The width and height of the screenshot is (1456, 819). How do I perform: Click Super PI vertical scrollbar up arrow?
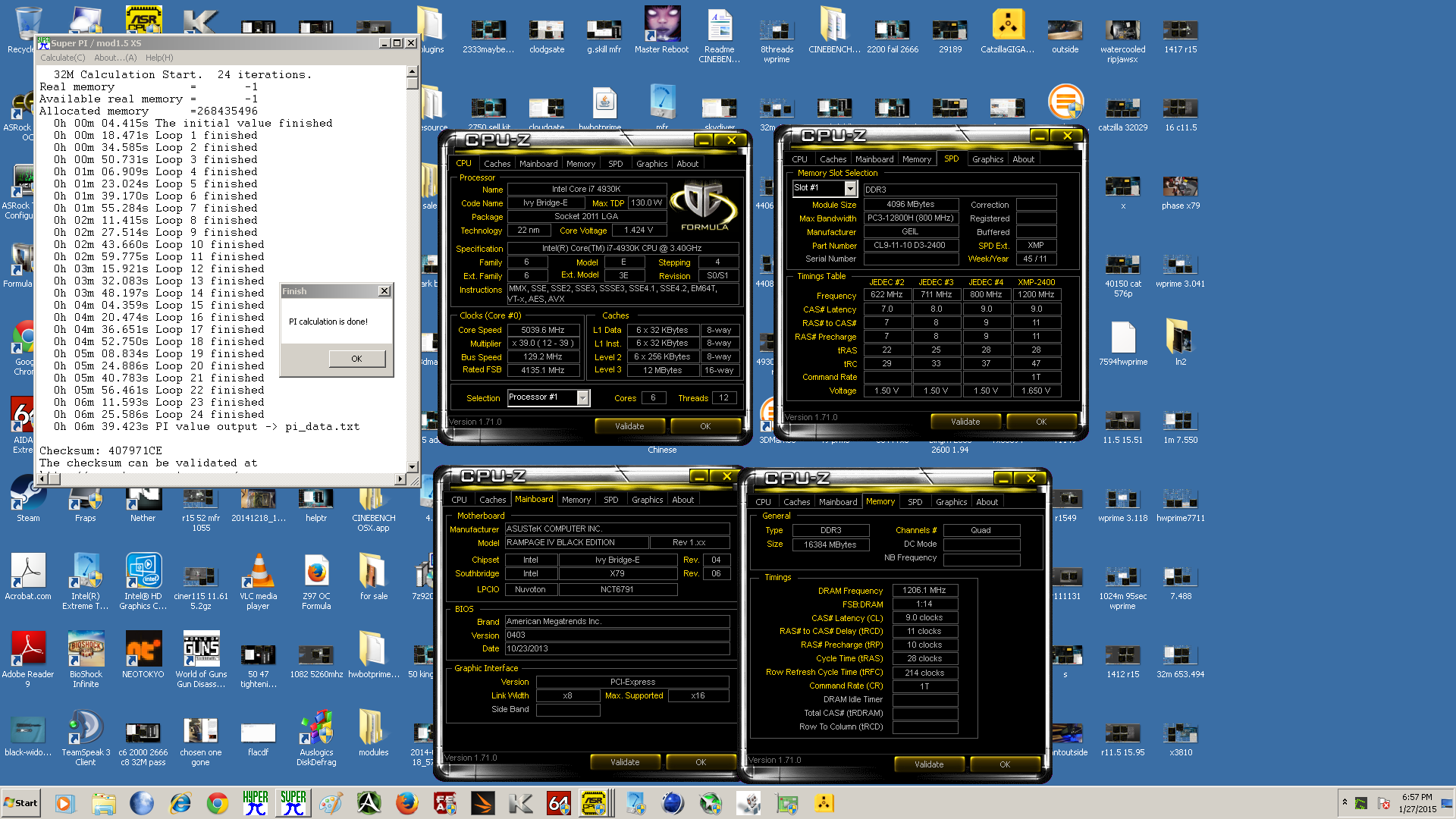(x=413, y=71)
